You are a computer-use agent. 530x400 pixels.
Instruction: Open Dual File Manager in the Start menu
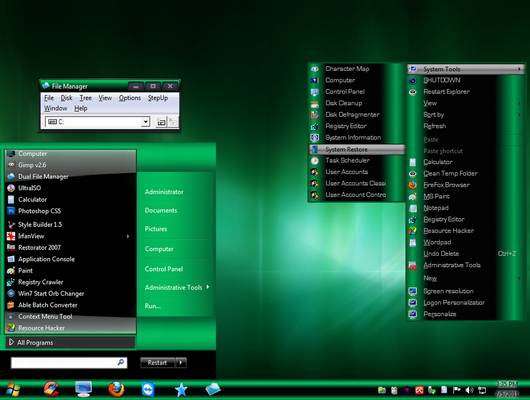tap(70, 177)
